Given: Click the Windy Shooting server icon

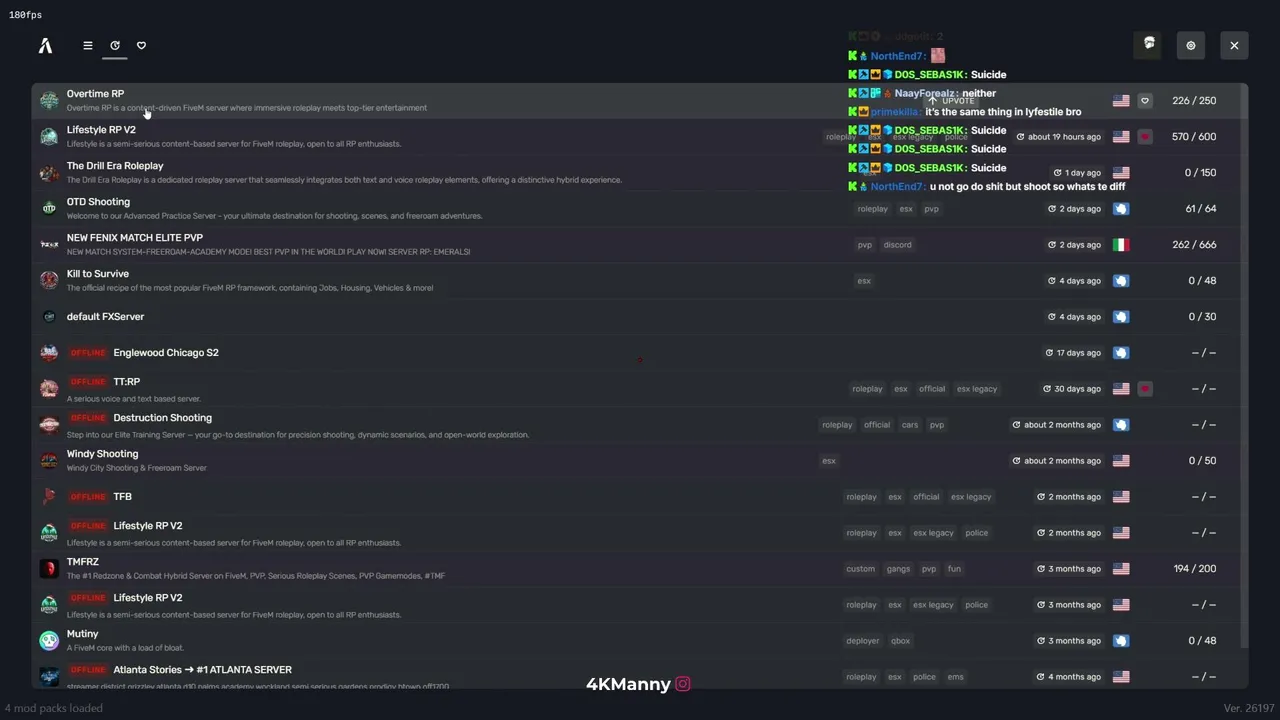Looking at the screenshot, I should (49, 460).
